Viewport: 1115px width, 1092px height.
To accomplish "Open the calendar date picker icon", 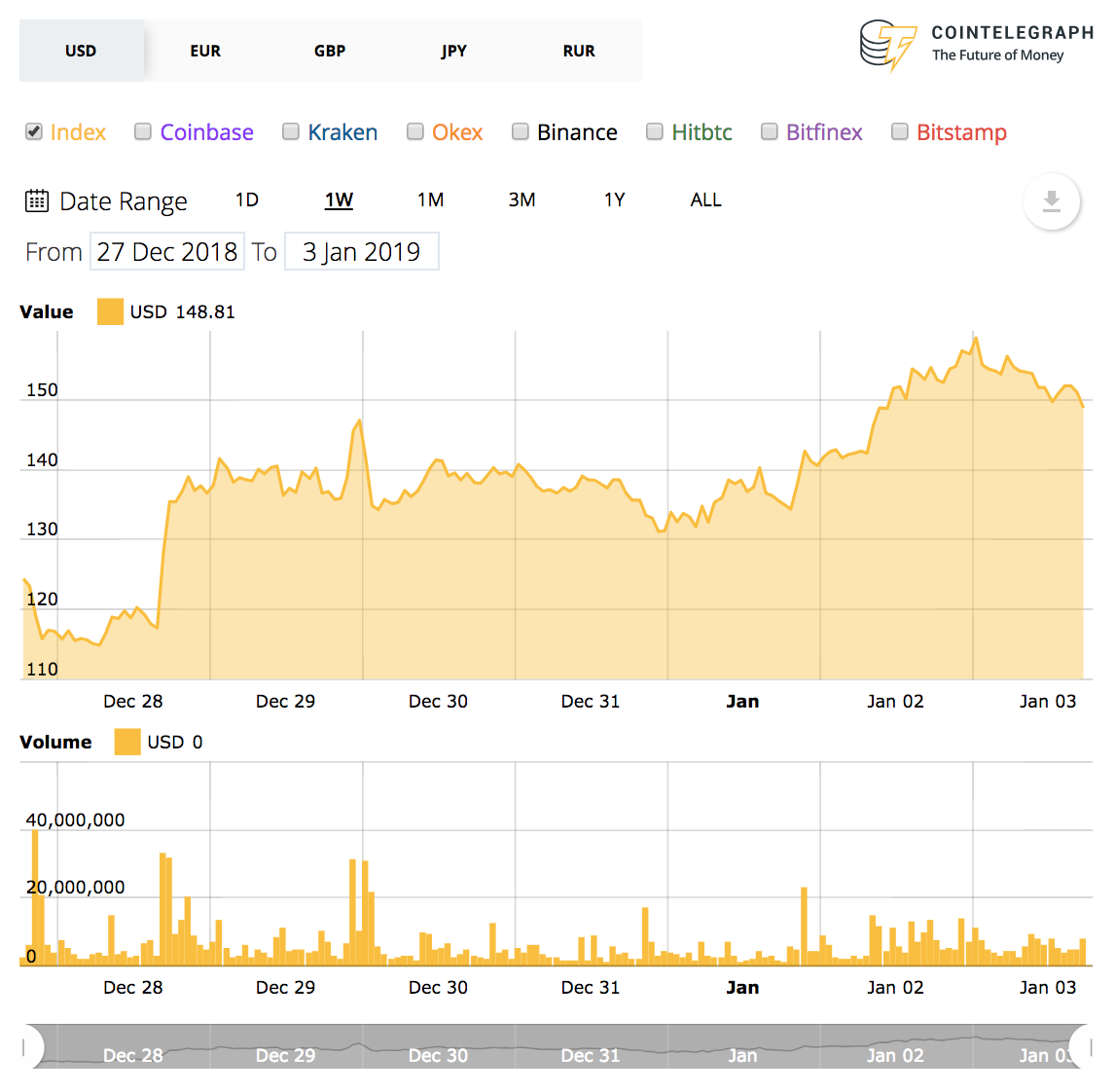I will point(36,200).
